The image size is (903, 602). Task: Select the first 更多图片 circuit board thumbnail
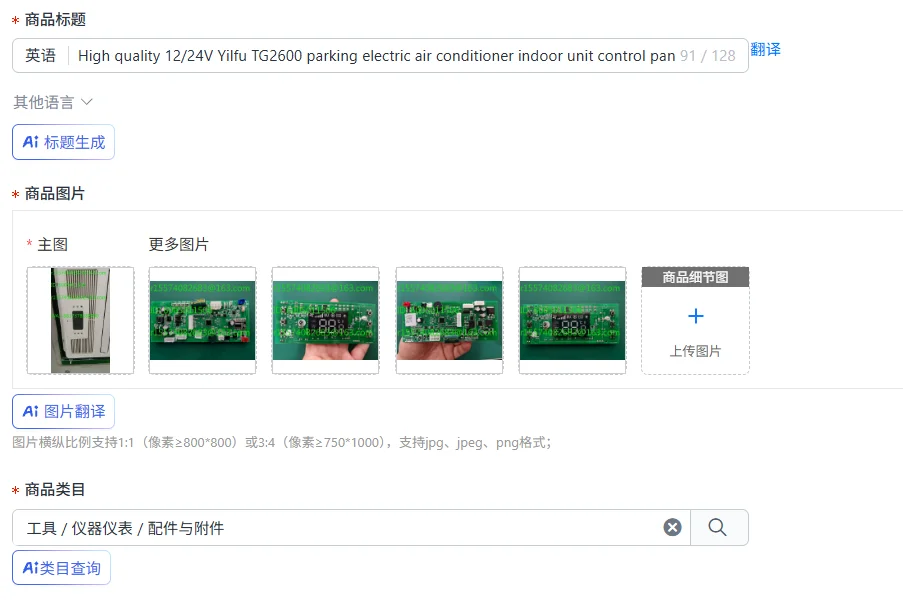pyautogui.click(x=203, y=320)
